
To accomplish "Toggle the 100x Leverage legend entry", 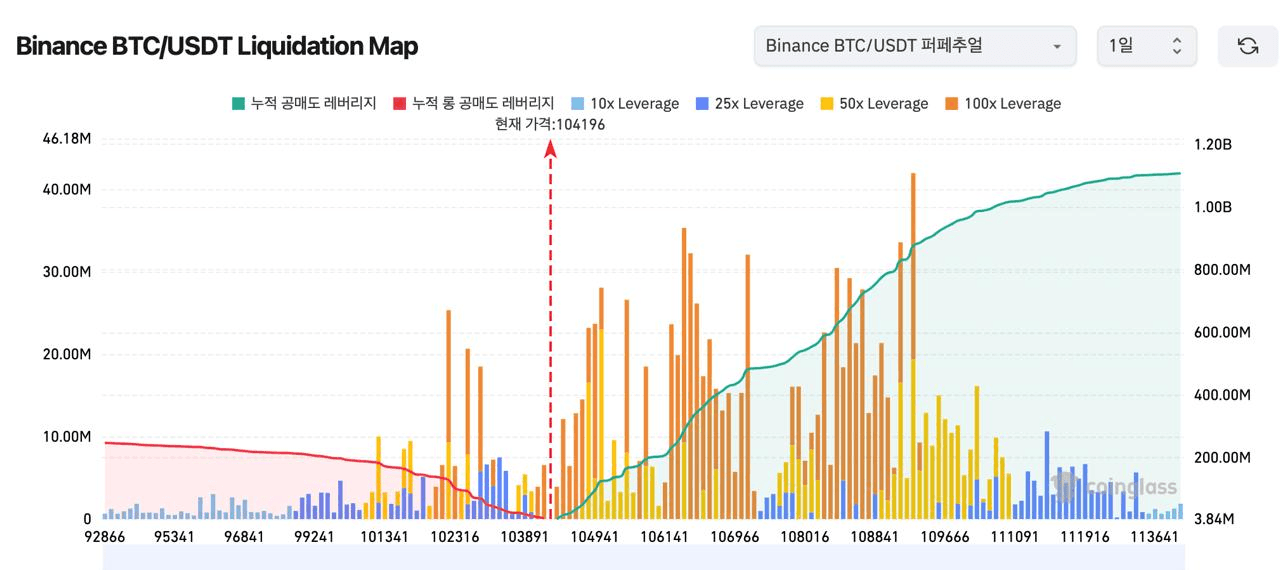I will tap(1002, 103).
